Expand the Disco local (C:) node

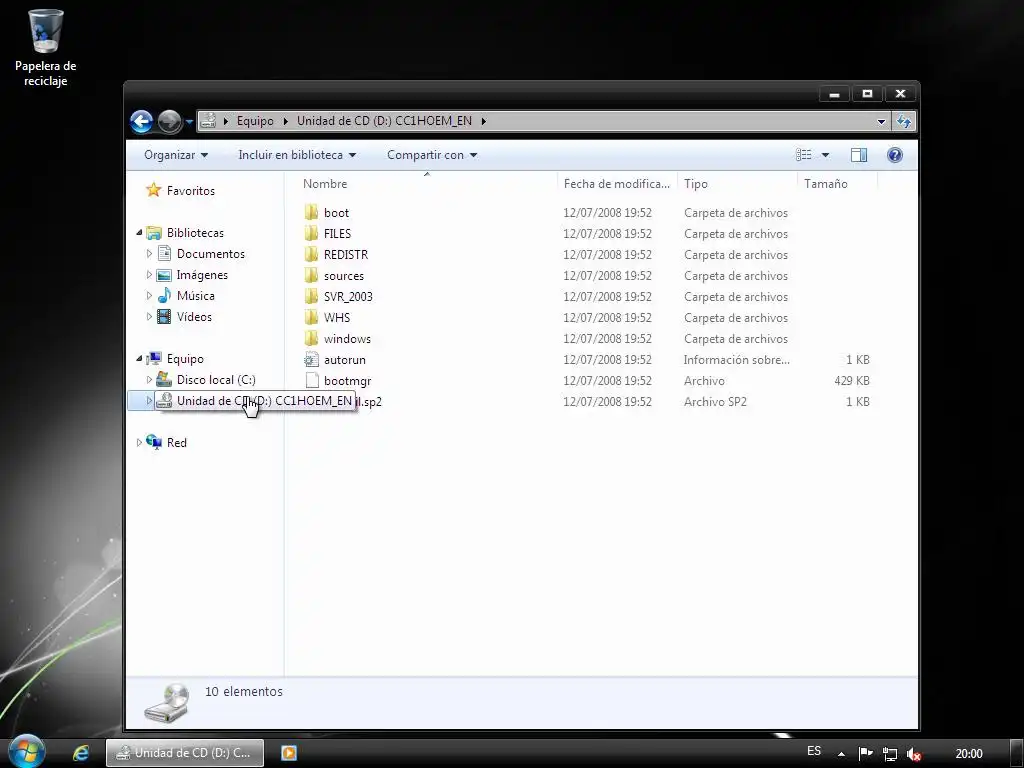pos(149,379)
